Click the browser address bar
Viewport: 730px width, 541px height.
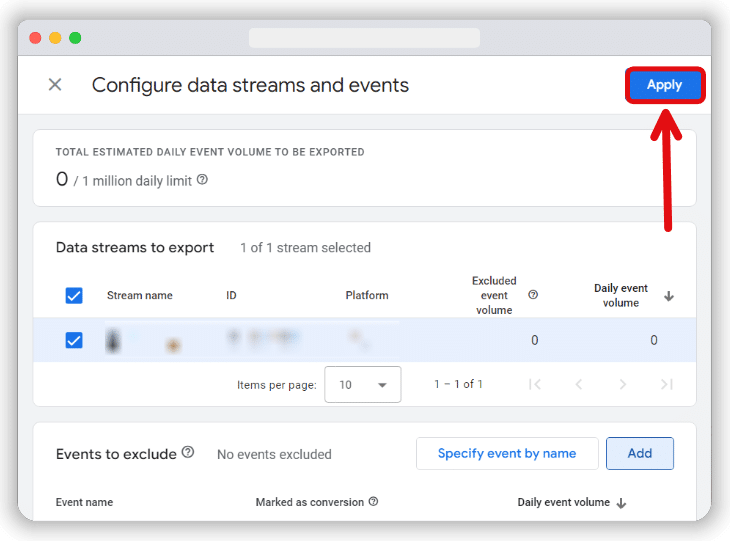click(364, 38)
